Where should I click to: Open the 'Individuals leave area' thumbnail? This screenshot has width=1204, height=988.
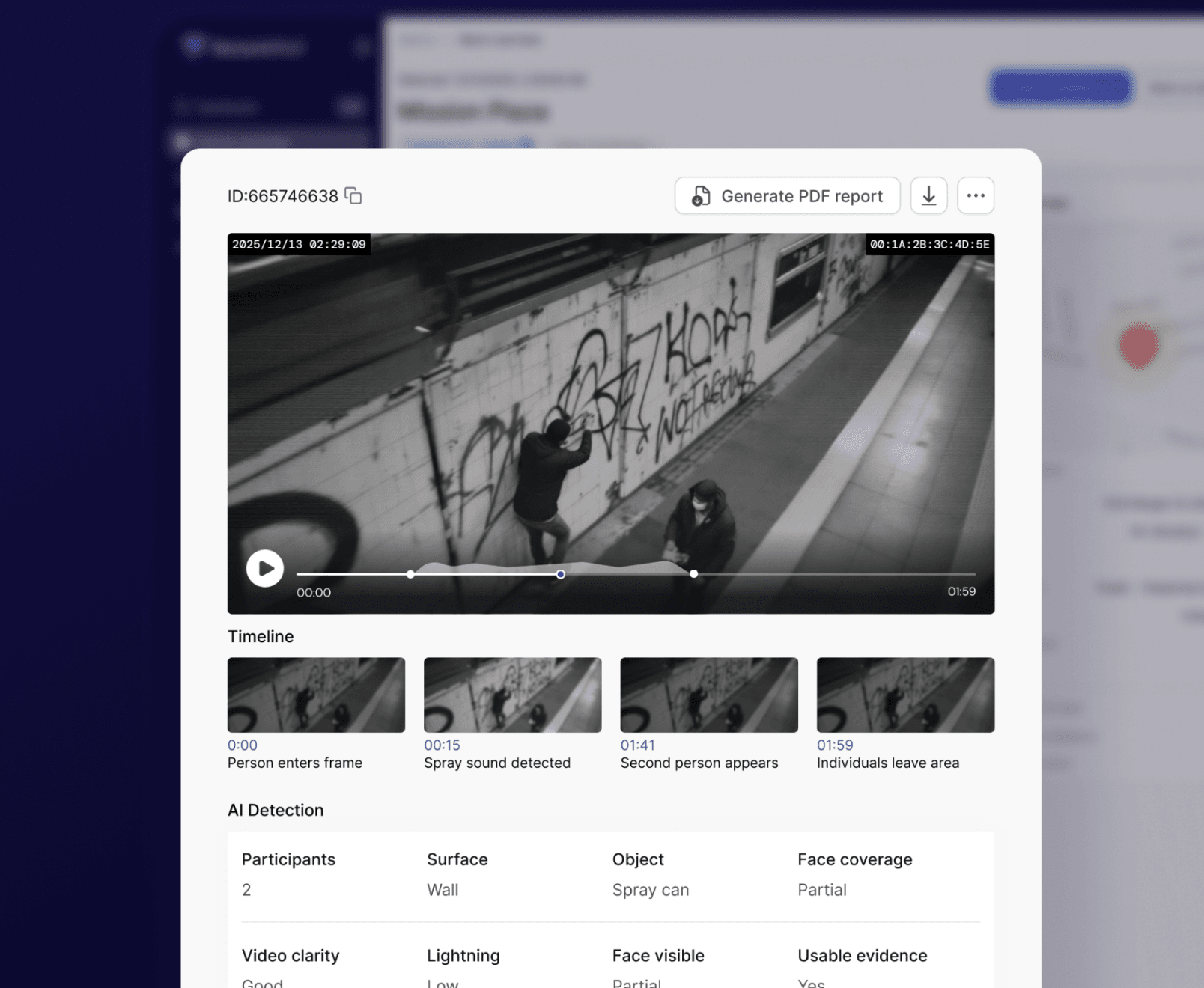click(905, 695)
